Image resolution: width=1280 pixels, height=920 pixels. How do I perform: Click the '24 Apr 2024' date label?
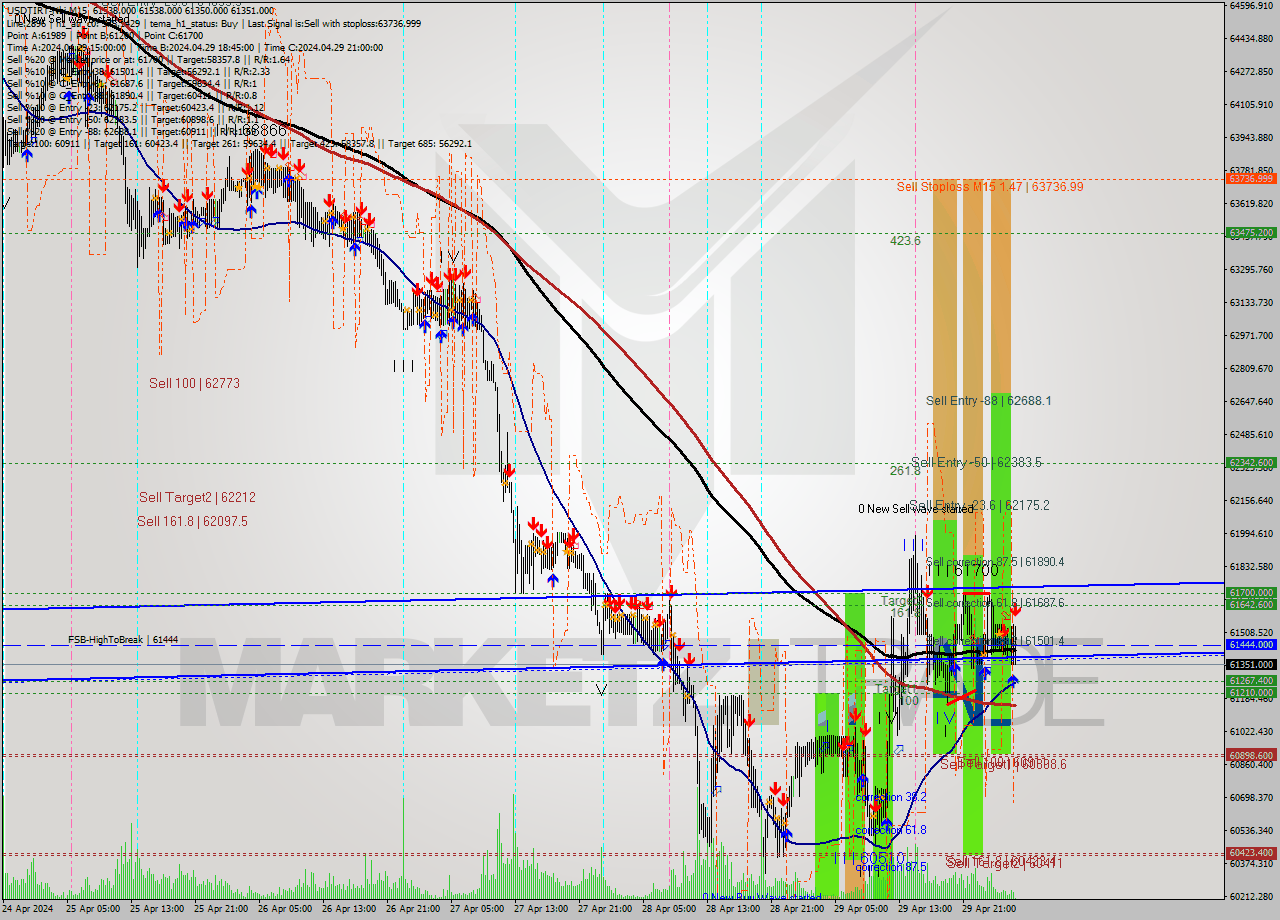tap(29, 909)
